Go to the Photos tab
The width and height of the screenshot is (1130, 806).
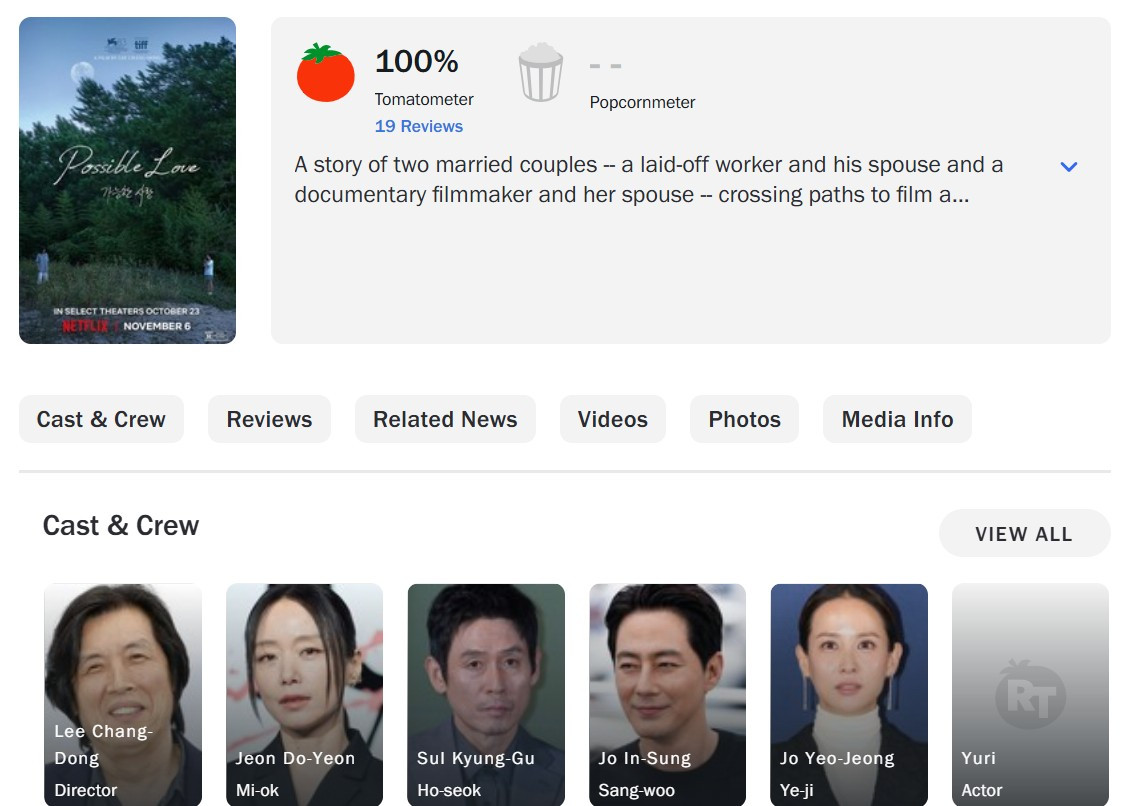coord(744,419)
